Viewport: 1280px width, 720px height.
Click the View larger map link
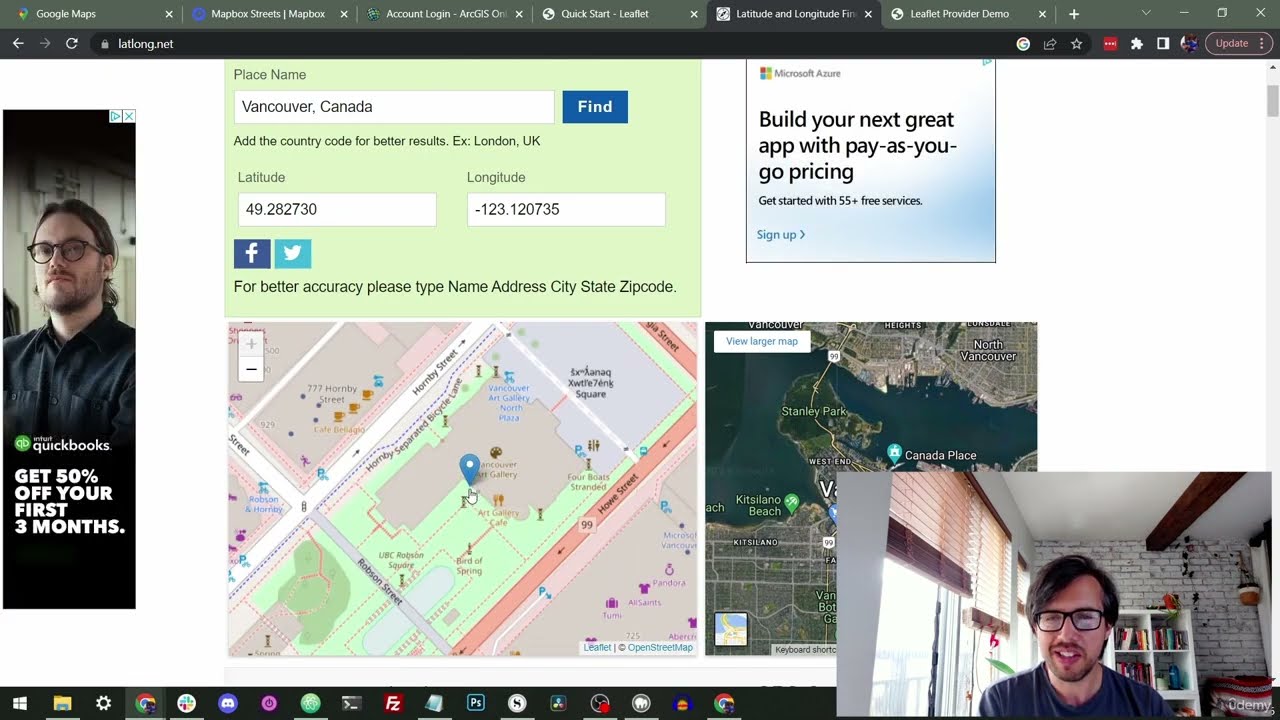click(x=762, y=341)
